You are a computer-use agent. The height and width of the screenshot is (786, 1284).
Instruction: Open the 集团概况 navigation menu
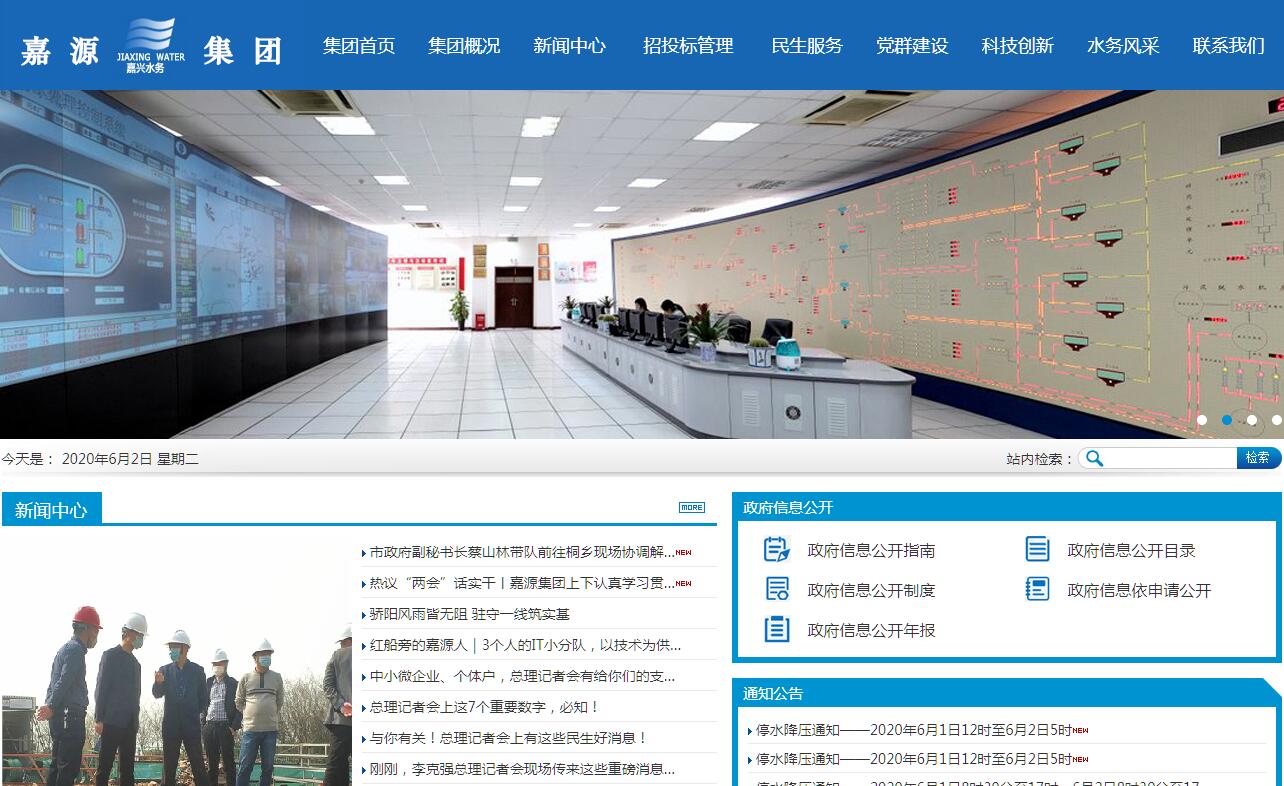464,46
